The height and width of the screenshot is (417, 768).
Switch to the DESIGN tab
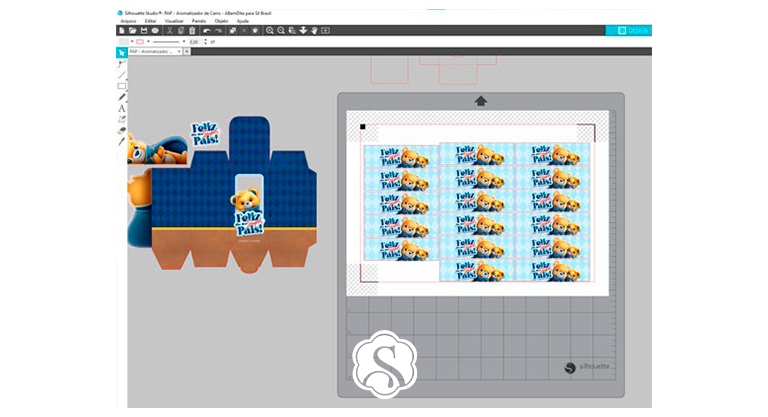coord(629,30)
